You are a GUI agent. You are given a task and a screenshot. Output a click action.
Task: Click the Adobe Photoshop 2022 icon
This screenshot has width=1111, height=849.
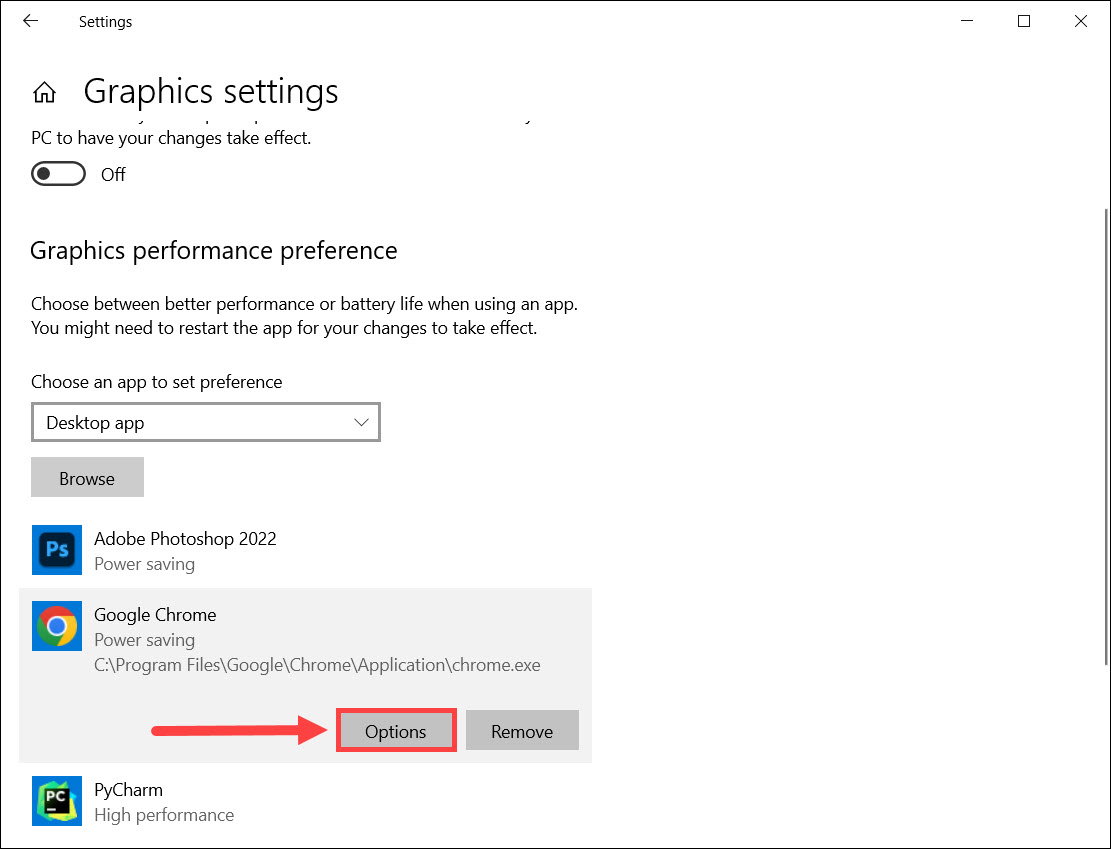(57, 550)
